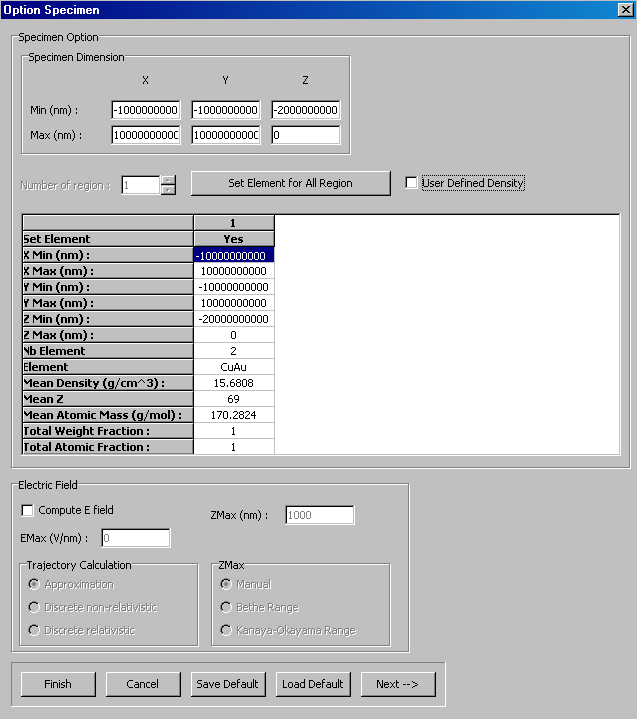Click the highlighted X Min table cell
637x719 pixels.
click(x=233, y=255)
